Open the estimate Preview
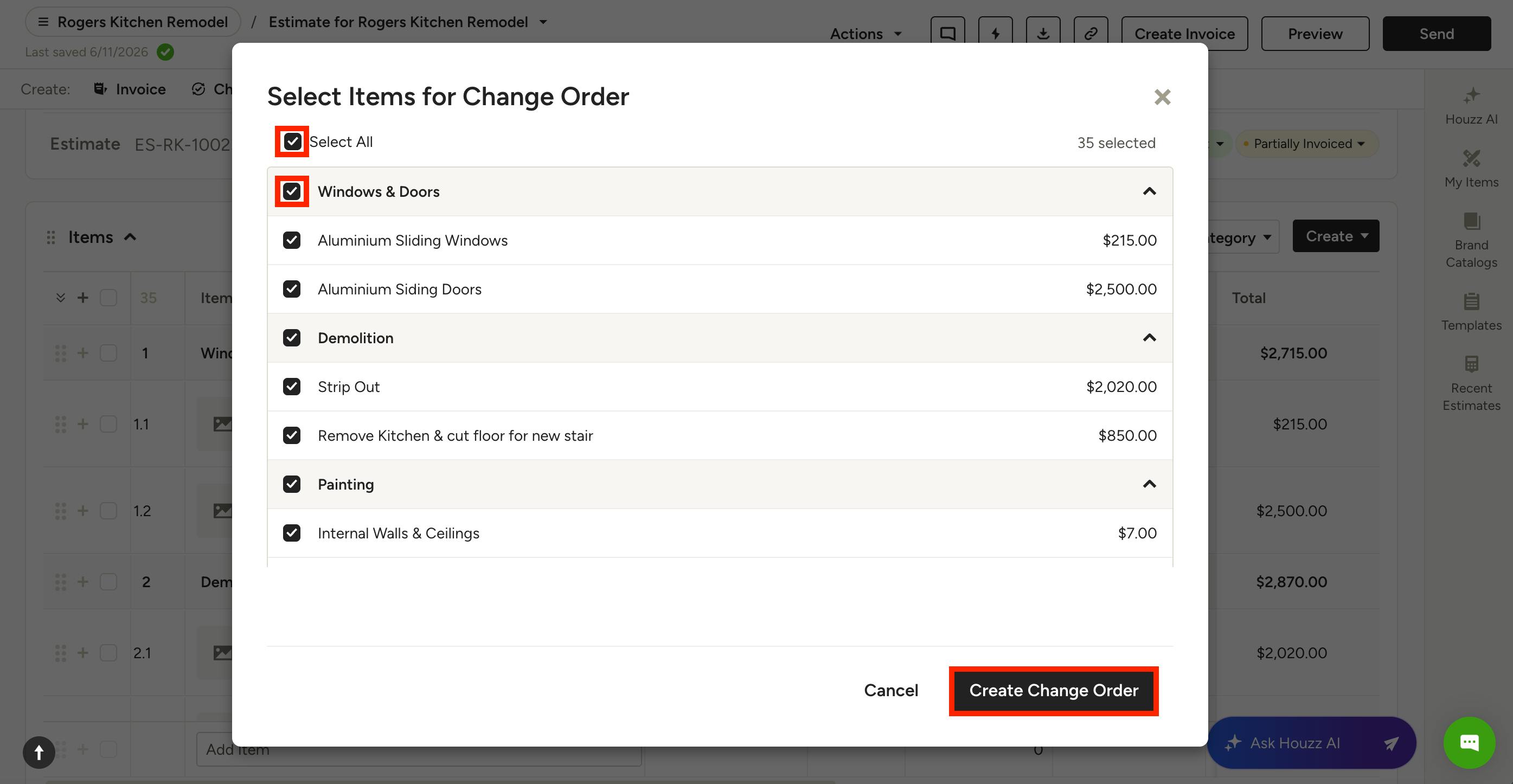Screen dimensions: 1513x784 1315,34
